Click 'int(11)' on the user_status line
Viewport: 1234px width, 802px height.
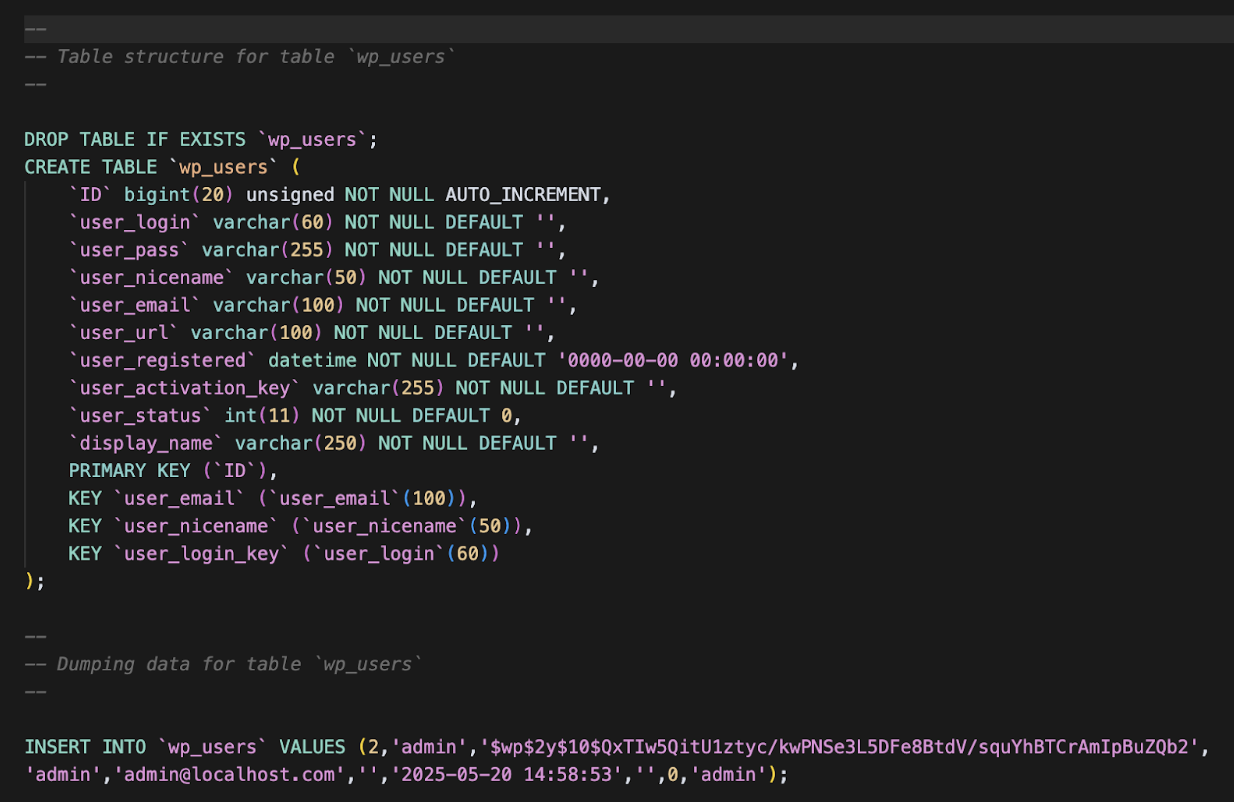(x=263, y=415)
